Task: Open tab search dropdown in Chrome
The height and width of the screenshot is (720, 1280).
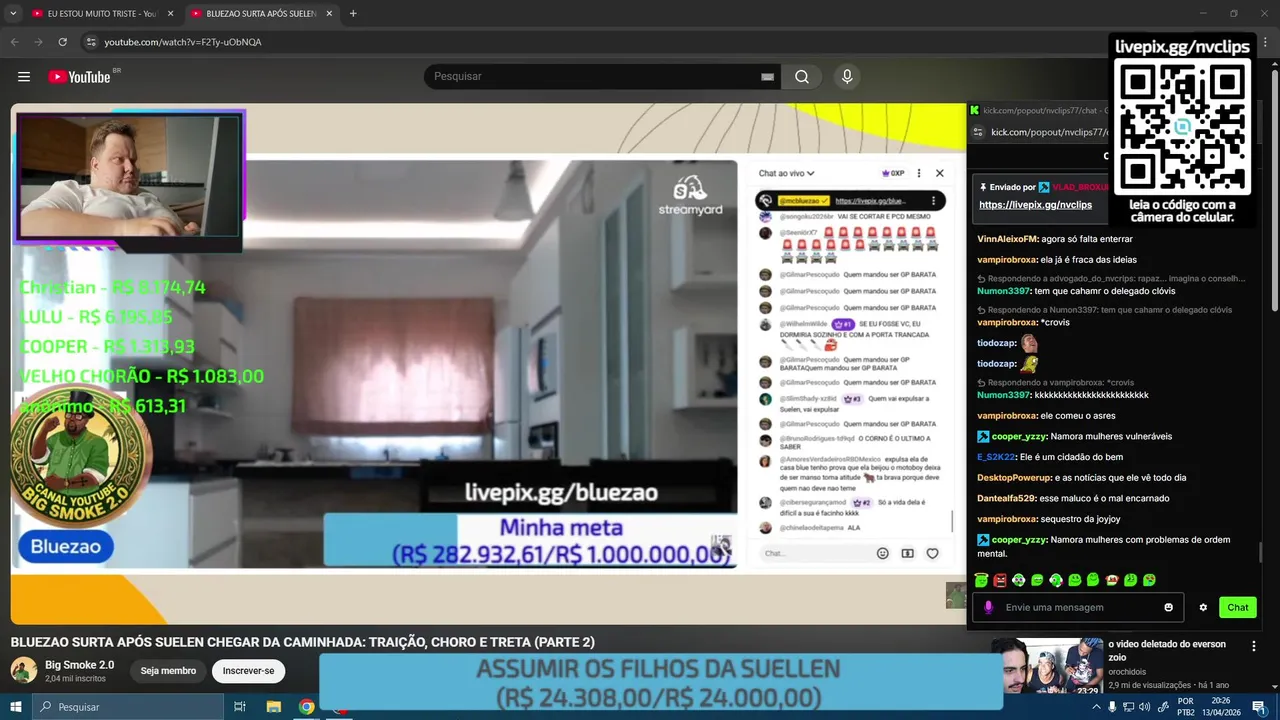Action: (13, 14)
